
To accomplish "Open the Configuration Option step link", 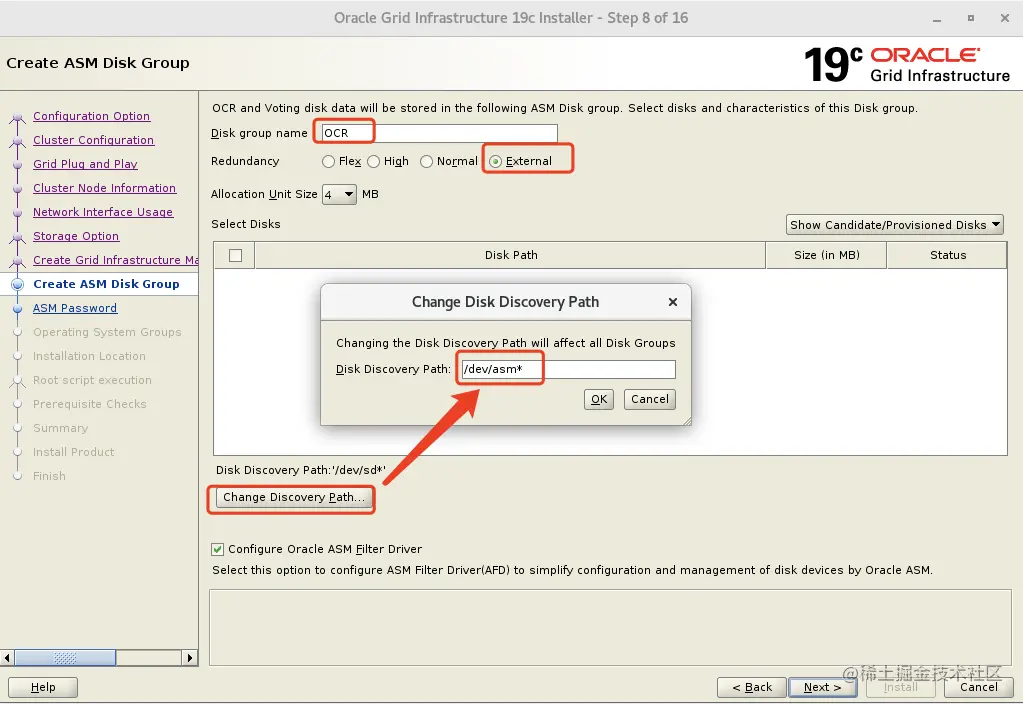I will pyautogui.click(x=91, y=116).
